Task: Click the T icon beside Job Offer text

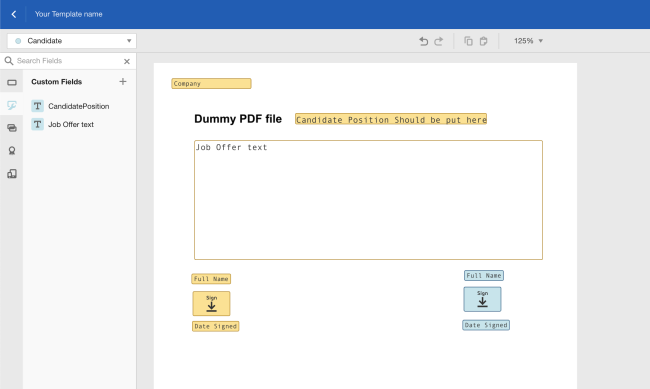Action: [37, 124]
